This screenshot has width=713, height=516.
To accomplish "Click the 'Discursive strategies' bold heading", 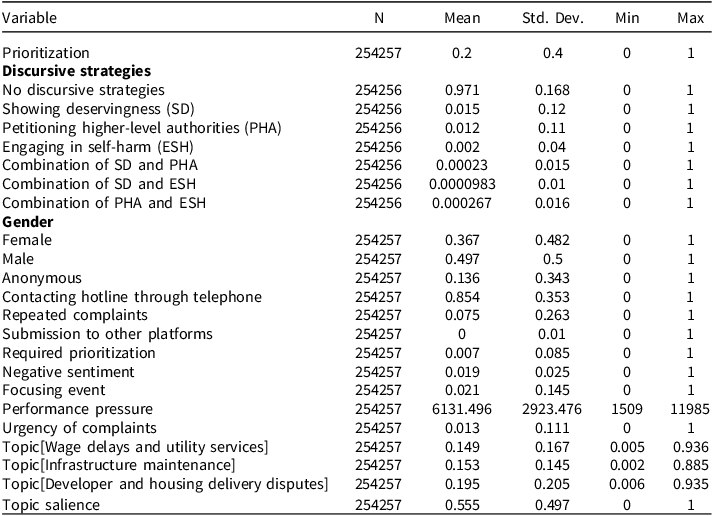I will [x=76, y=71].
